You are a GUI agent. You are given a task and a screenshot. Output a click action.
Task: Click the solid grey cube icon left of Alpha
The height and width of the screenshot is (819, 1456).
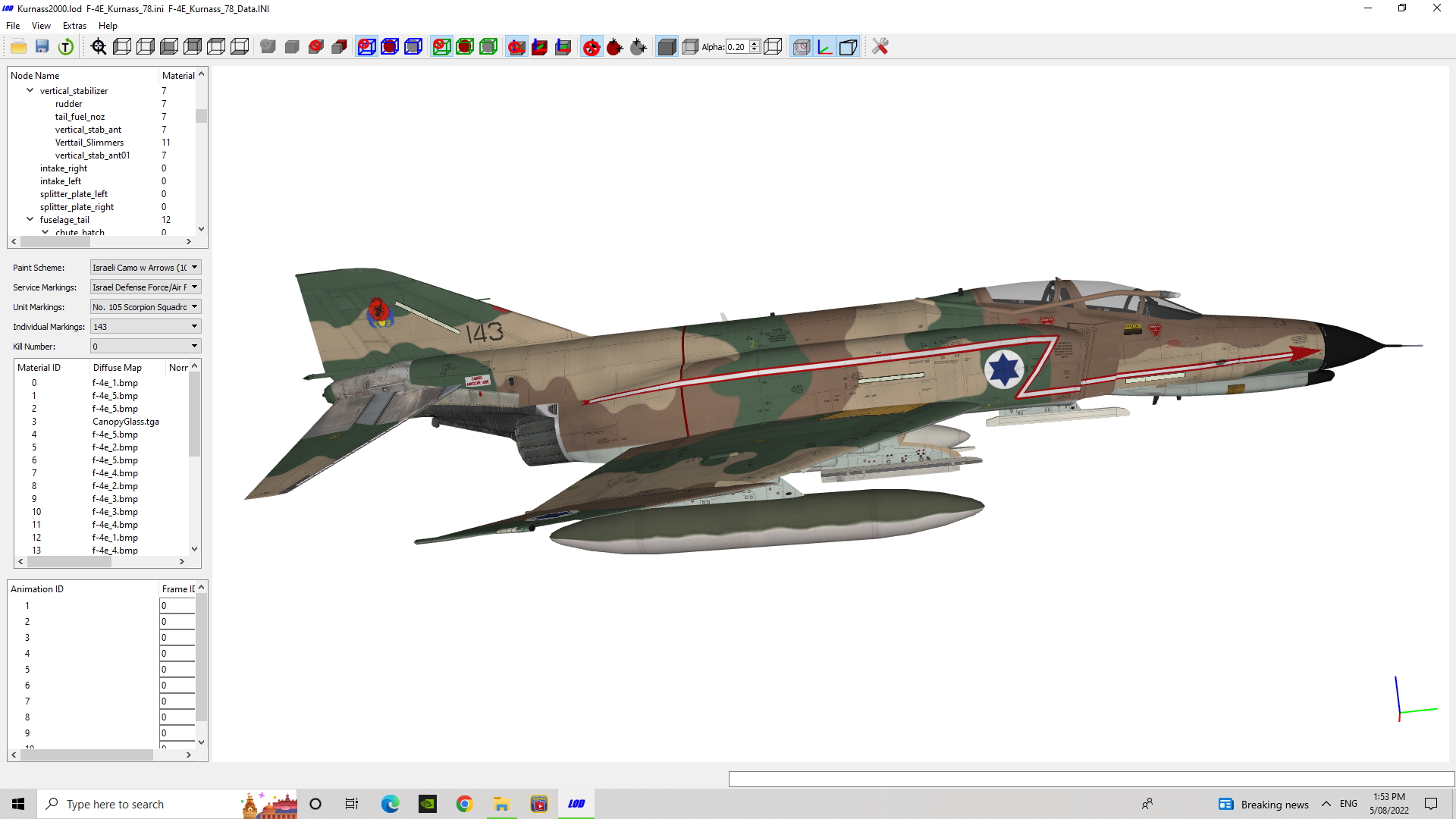pos(667,47)
